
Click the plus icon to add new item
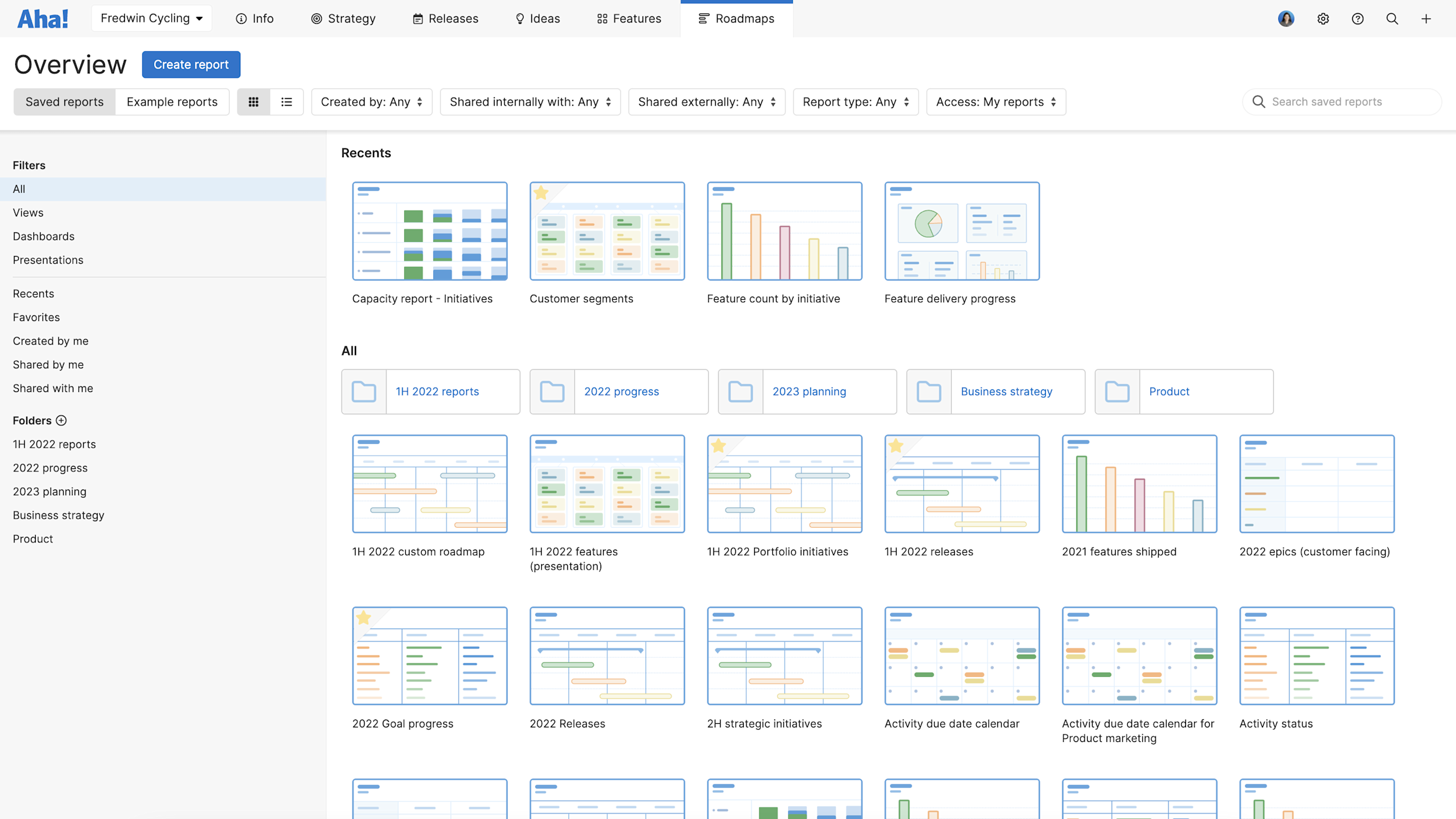point(1426,18)
